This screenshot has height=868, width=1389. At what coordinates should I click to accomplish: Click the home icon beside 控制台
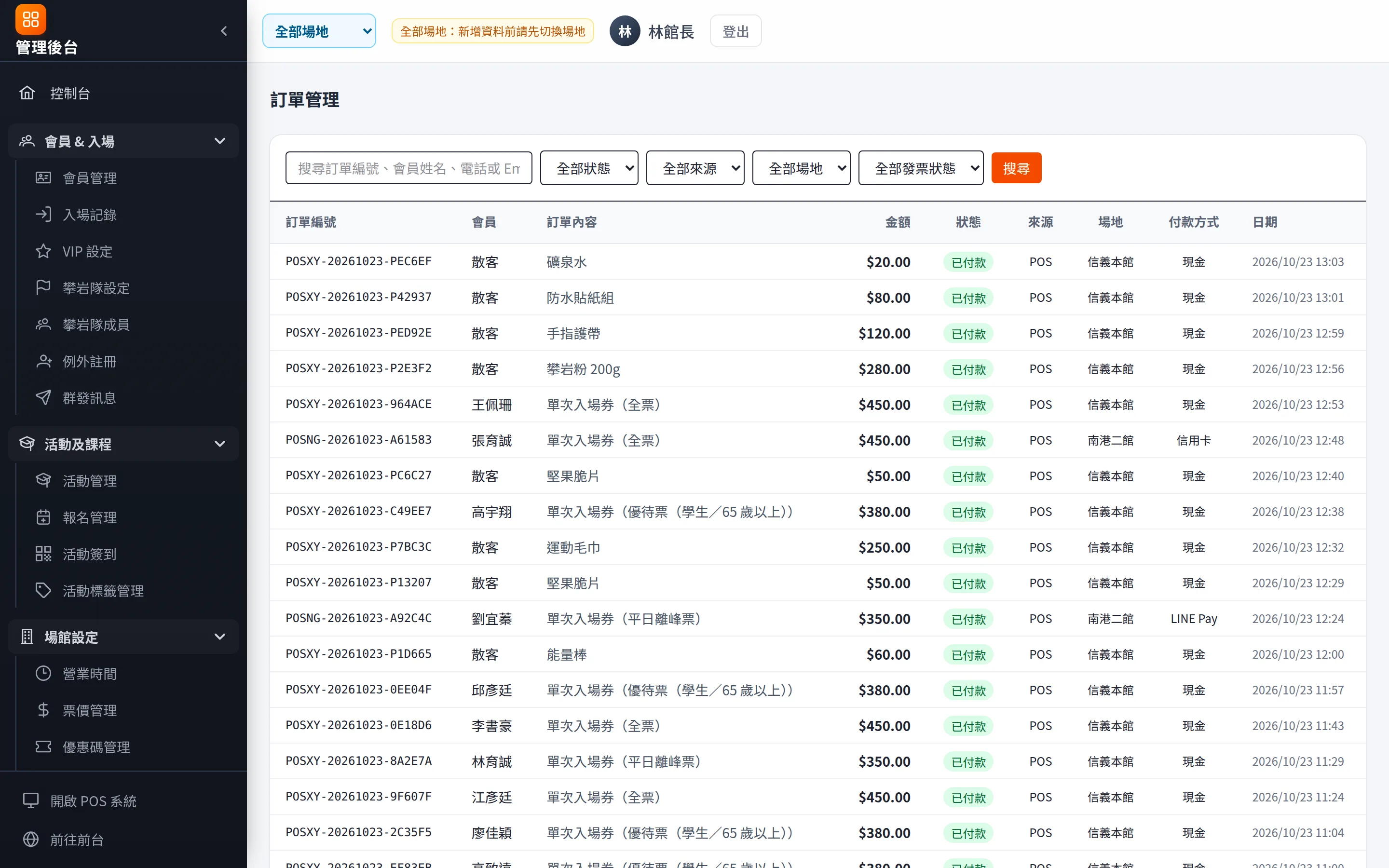tap(27, 93)
